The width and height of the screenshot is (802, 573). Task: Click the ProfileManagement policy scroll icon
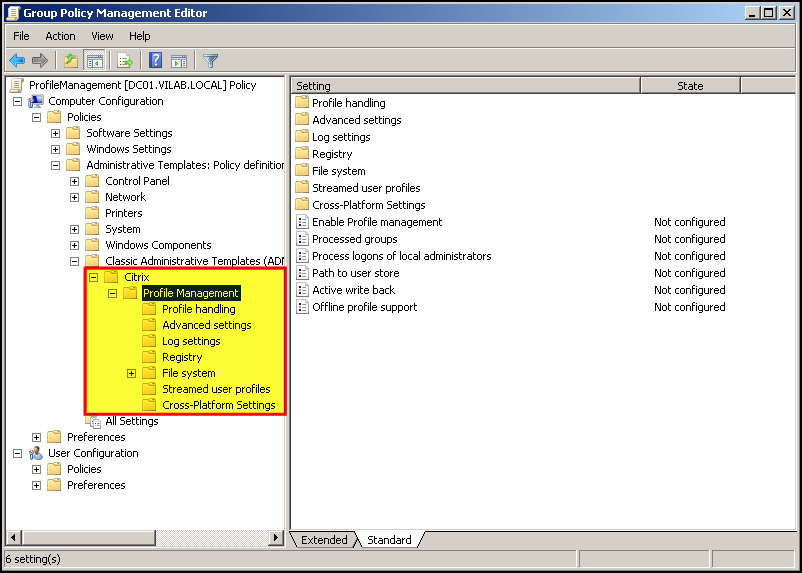(x=17, y=85)
